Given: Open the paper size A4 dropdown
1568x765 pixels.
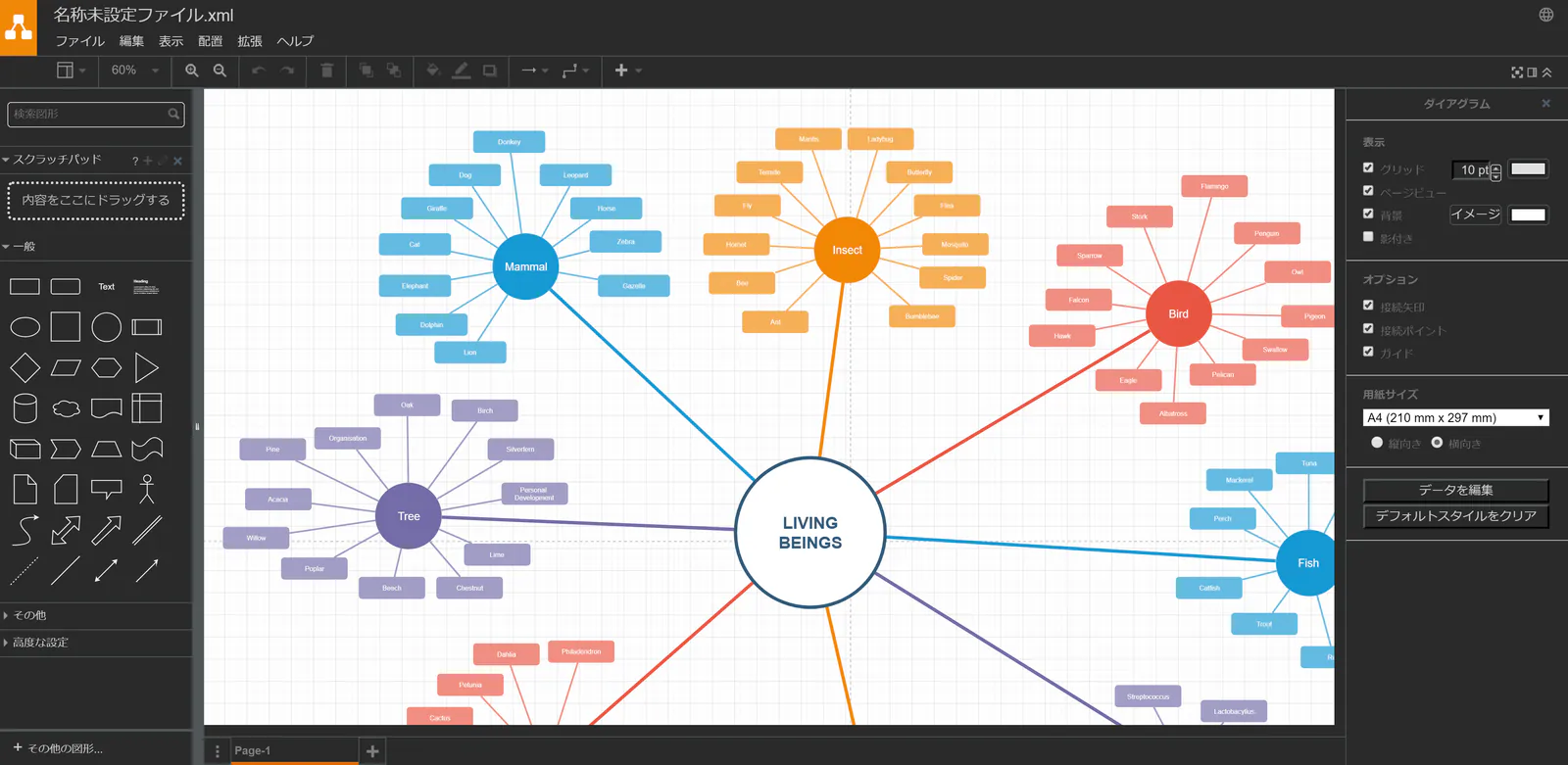Looking at the screenshot, I should point(1455,417).
